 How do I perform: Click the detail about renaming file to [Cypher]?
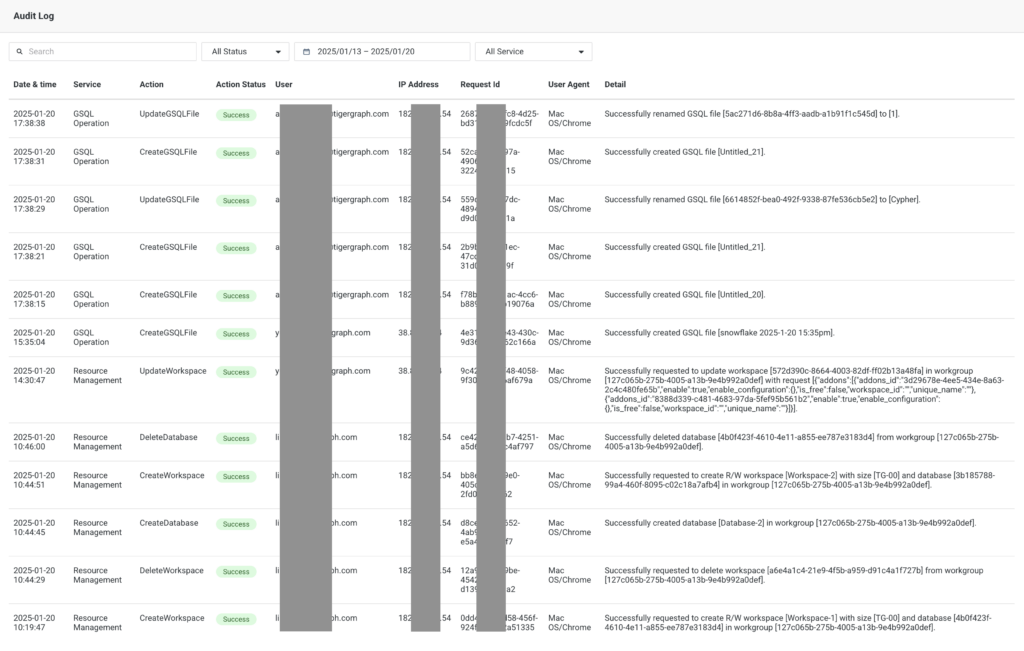[x=762, y=200]
